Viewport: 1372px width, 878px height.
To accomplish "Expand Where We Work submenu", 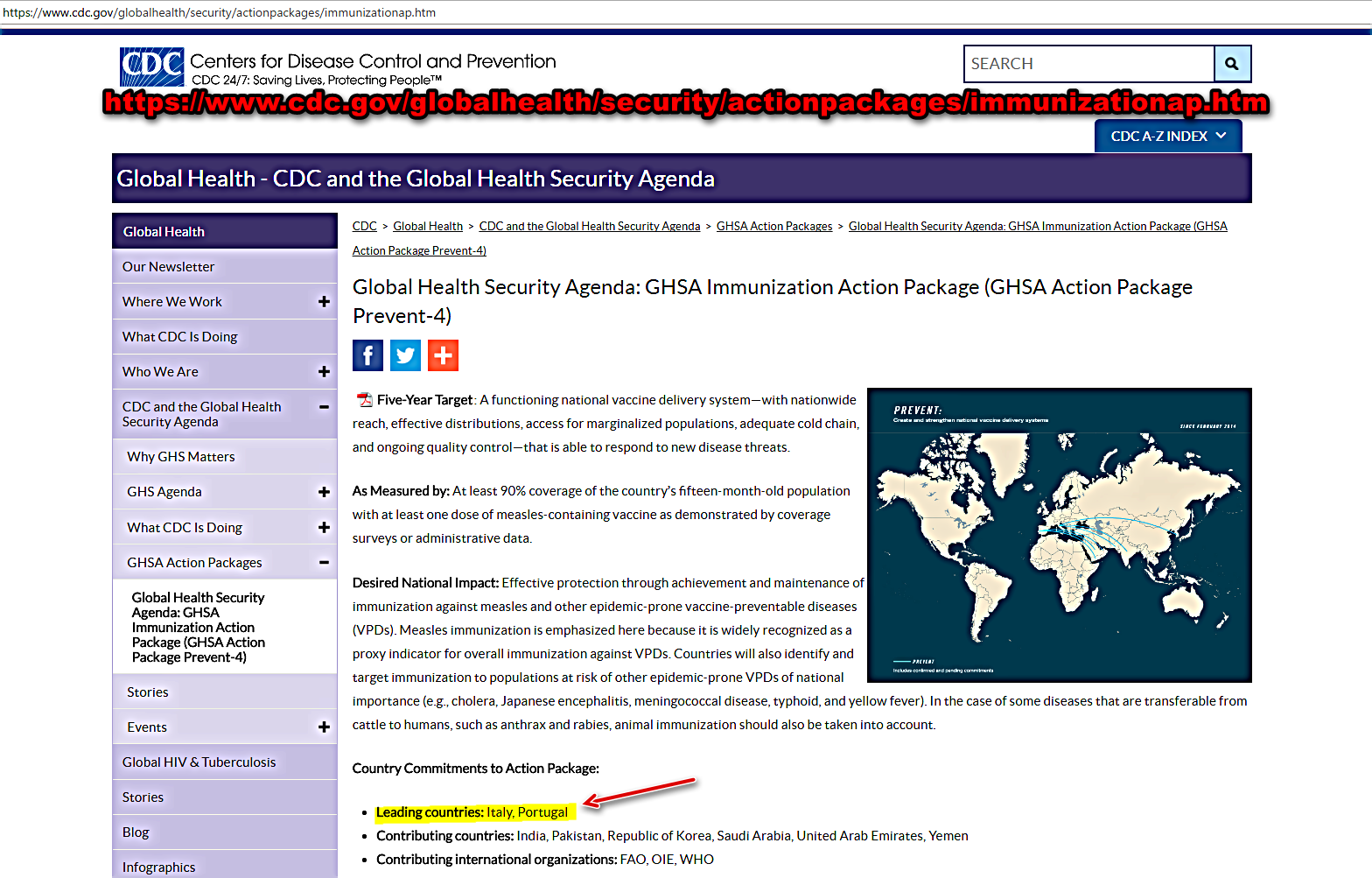I will [x=324, y=301].
